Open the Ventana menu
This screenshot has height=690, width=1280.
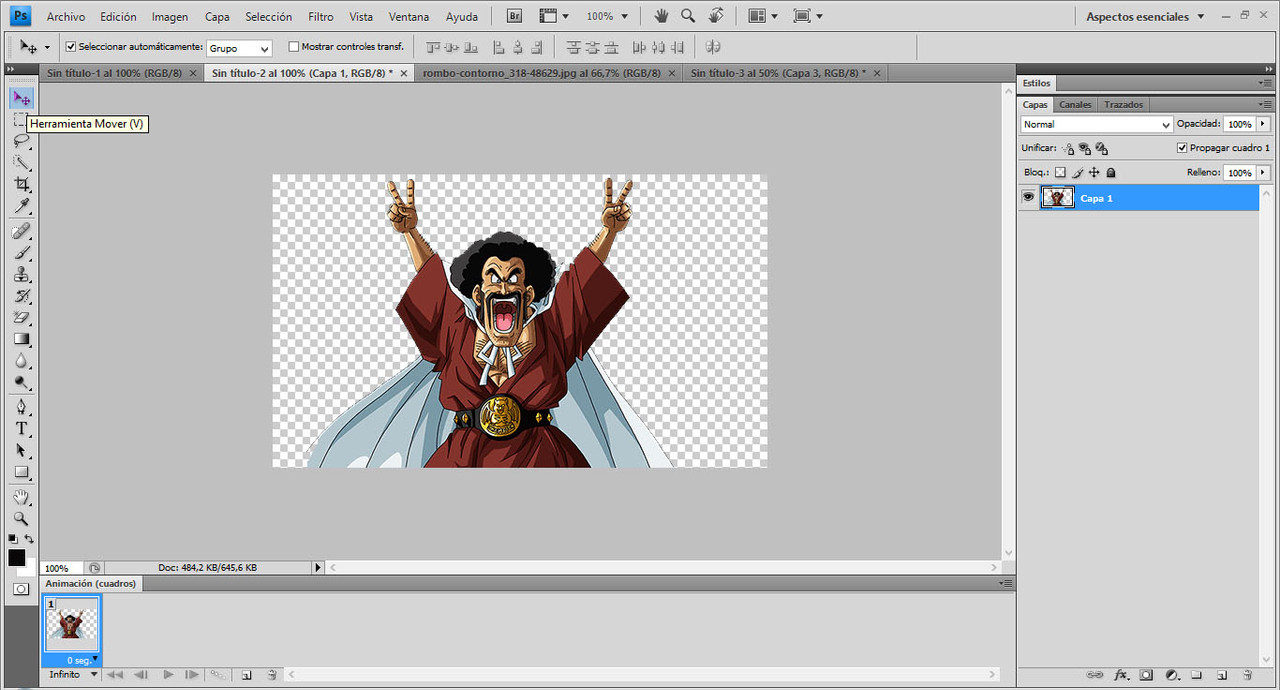[x=409, y=17]
